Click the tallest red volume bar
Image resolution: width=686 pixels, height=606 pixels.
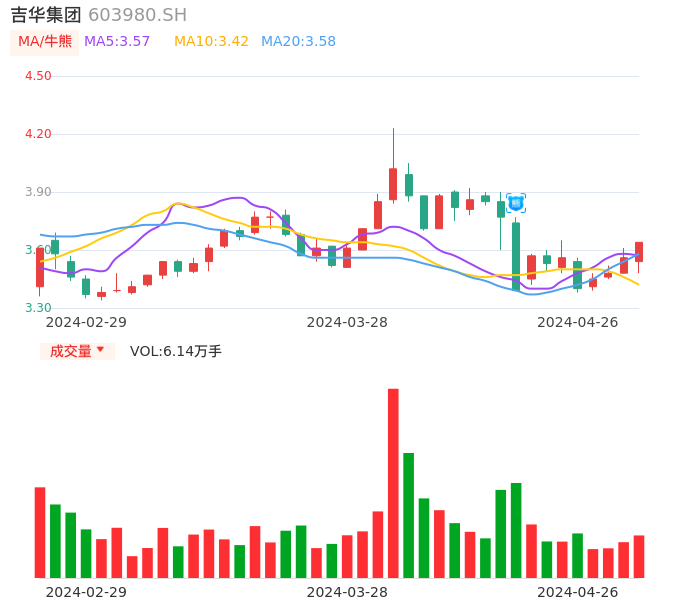pyautogui.click(x=393, y=483)
